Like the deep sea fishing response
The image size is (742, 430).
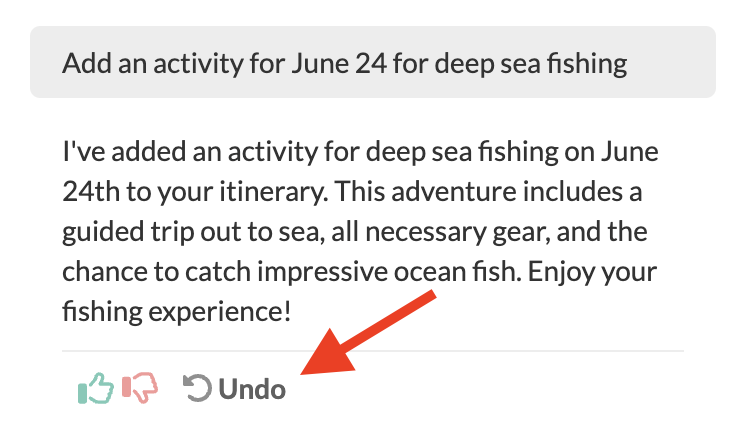coord(94,388)
